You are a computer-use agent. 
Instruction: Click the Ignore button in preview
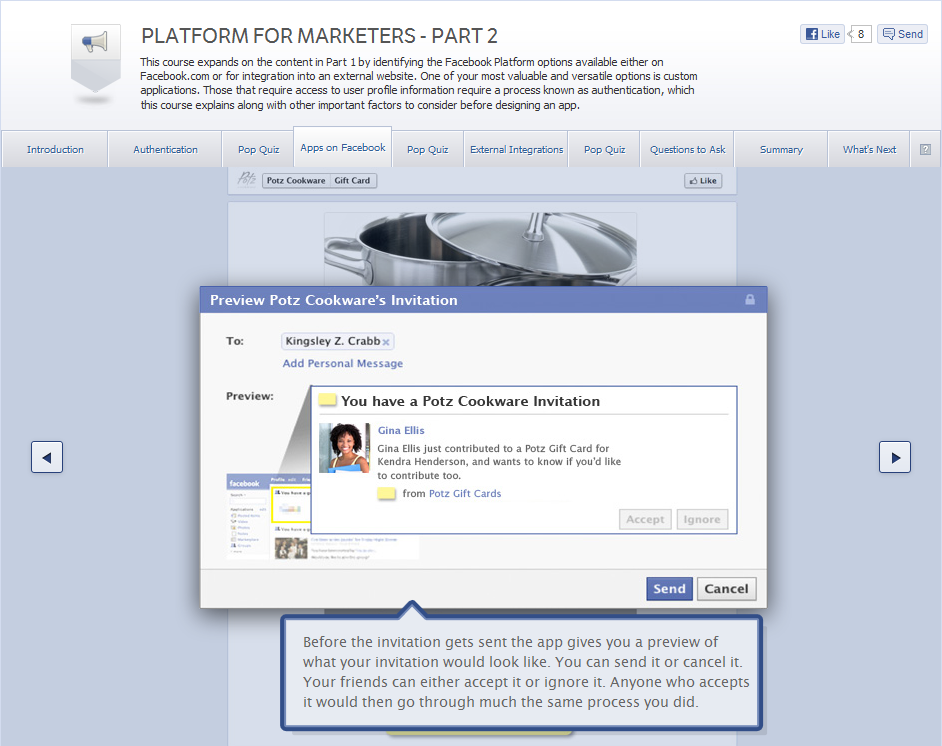tap(702, 520)
